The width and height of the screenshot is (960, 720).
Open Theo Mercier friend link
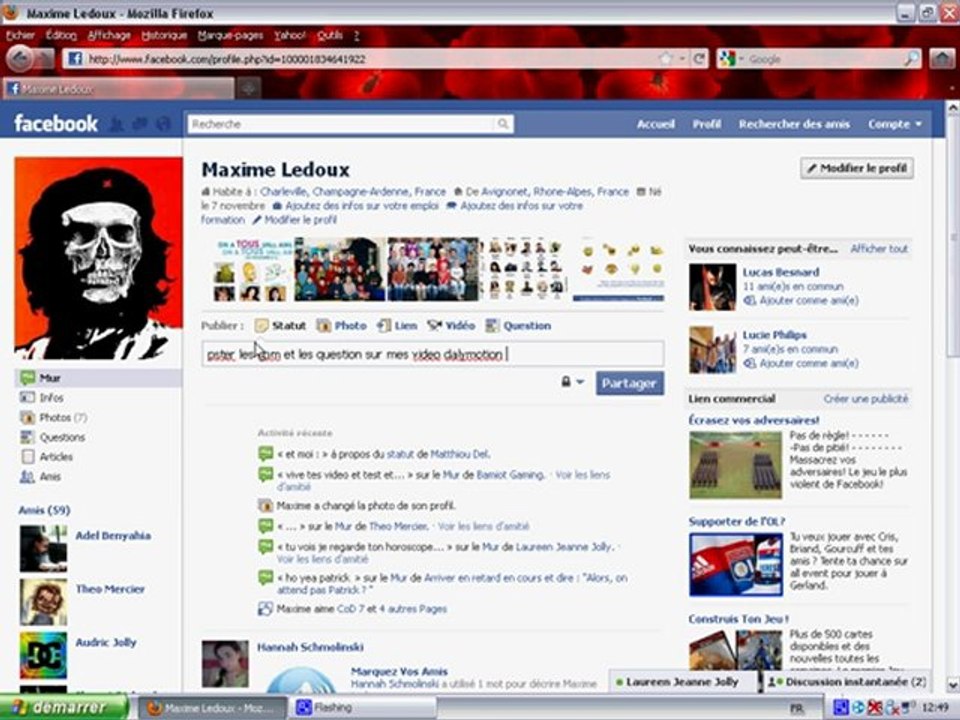[110, 589]
